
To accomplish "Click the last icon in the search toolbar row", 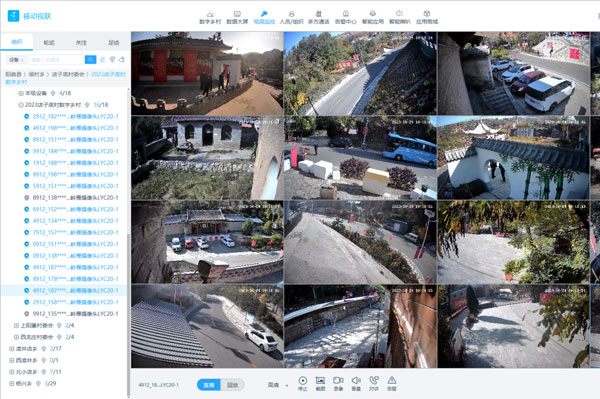I will point(122,60).
